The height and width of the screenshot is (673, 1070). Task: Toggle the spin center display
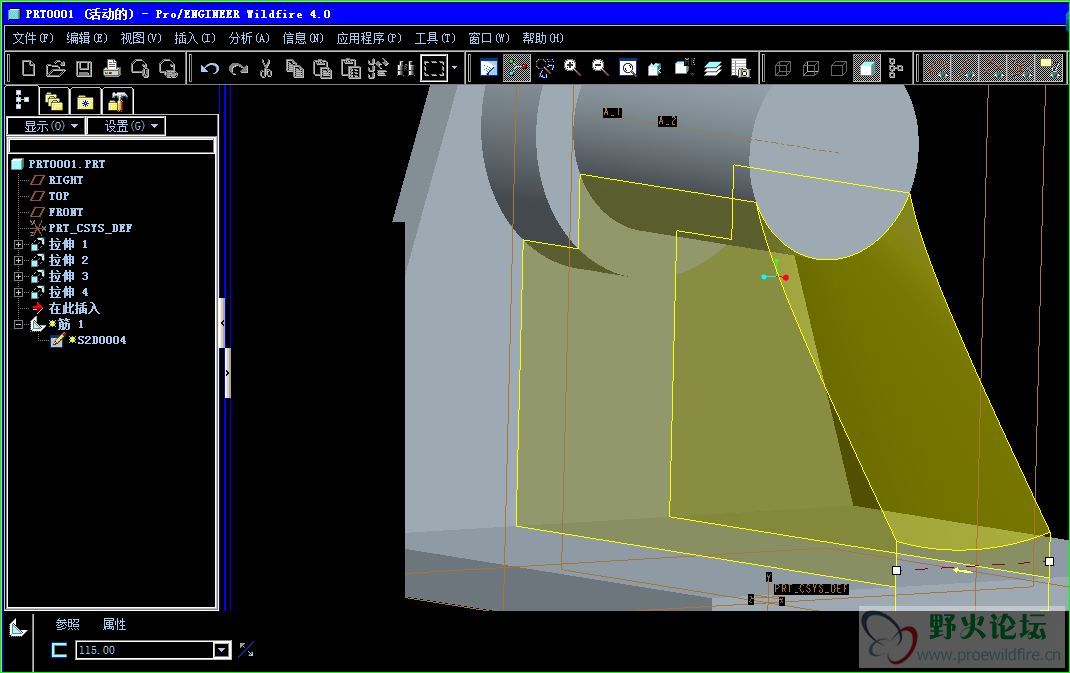click(x=517, y=68)
